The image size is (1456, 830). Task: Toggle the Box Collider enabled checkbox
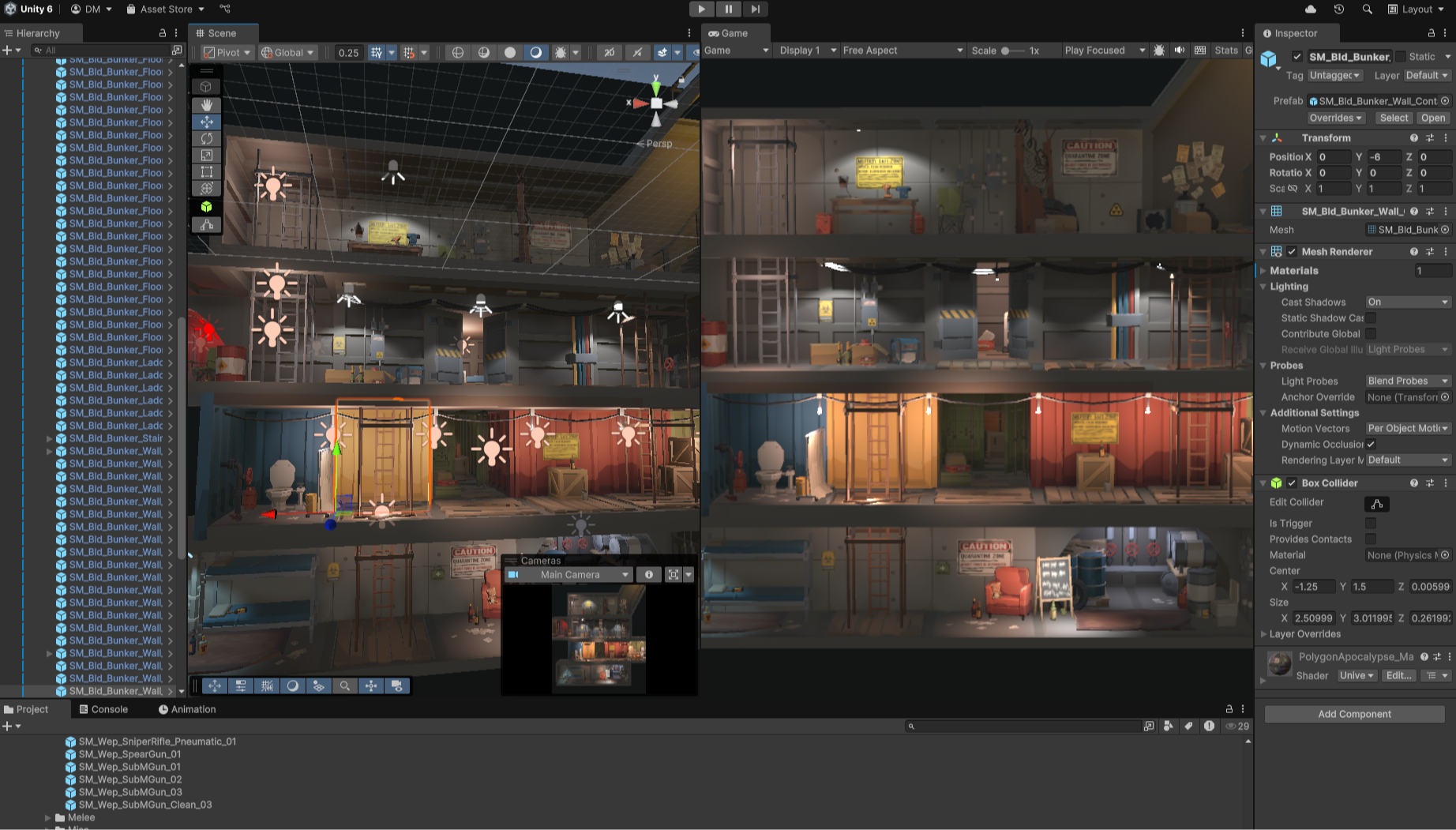(x=1292, y=483)
